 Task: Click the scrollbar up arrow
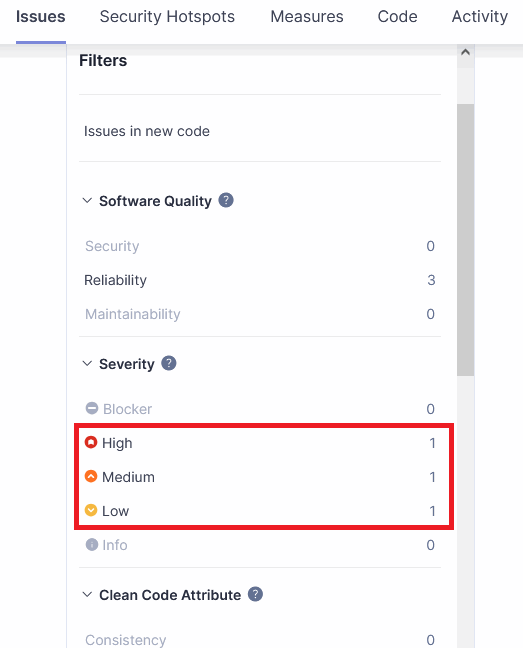tap(466, 52)
